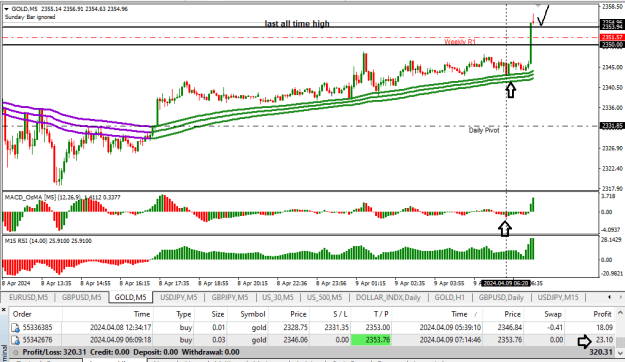Click the red 2351.57 price axis label

click(612, 37)
